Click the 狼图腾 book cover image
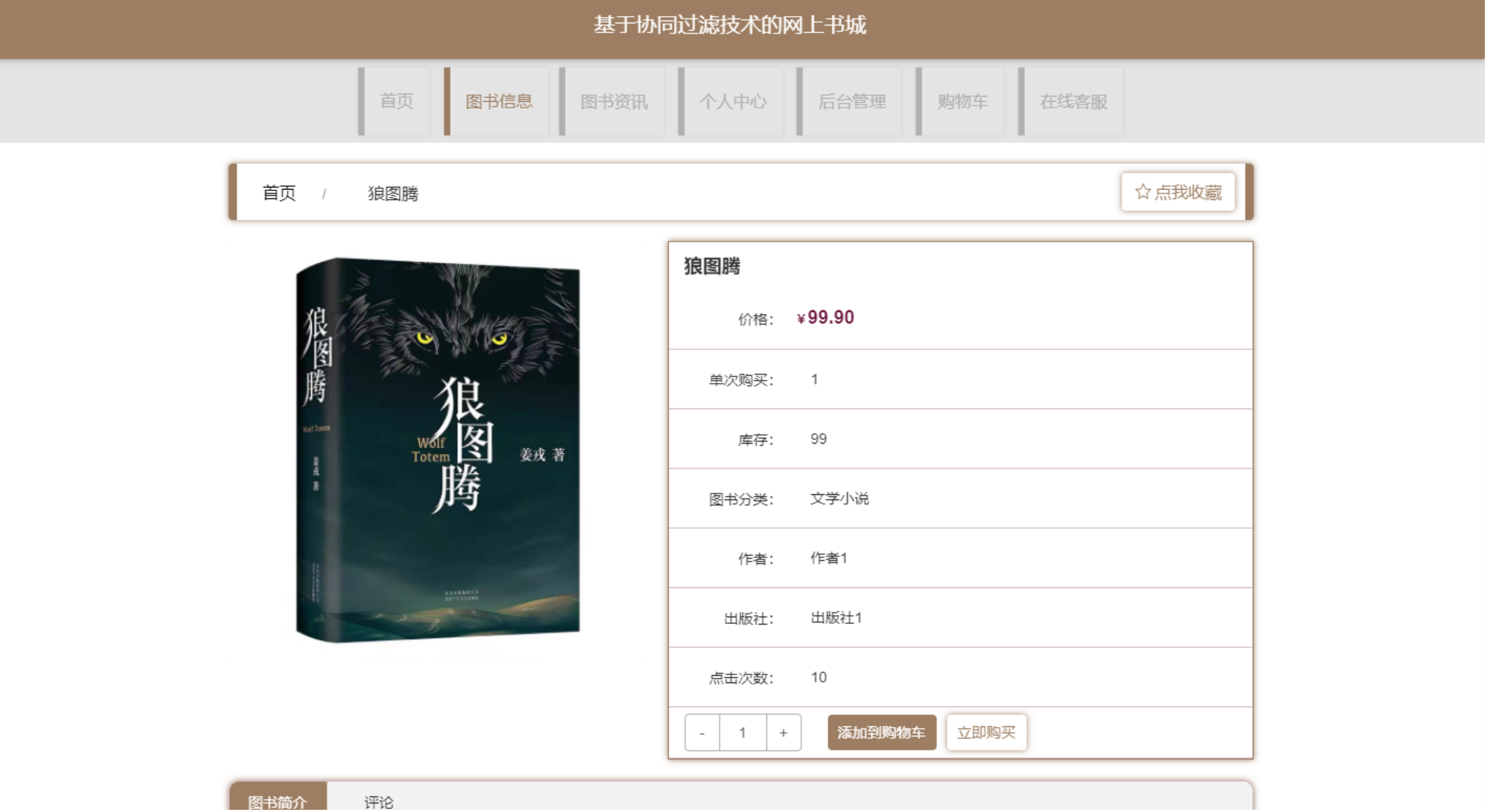 (x=437, y=450)
